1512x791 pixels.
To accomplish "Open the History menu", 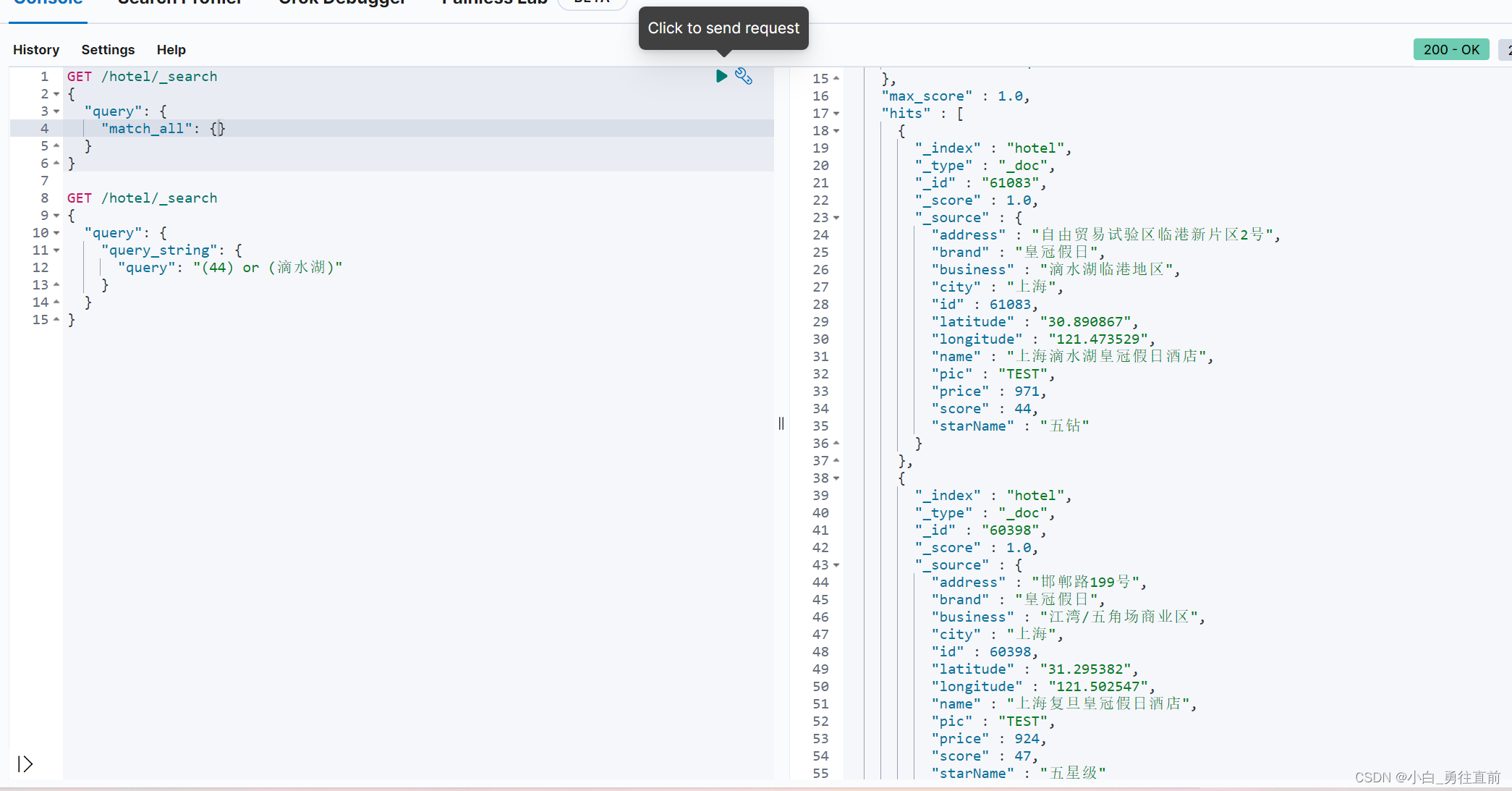I will (x=36, y=50).
